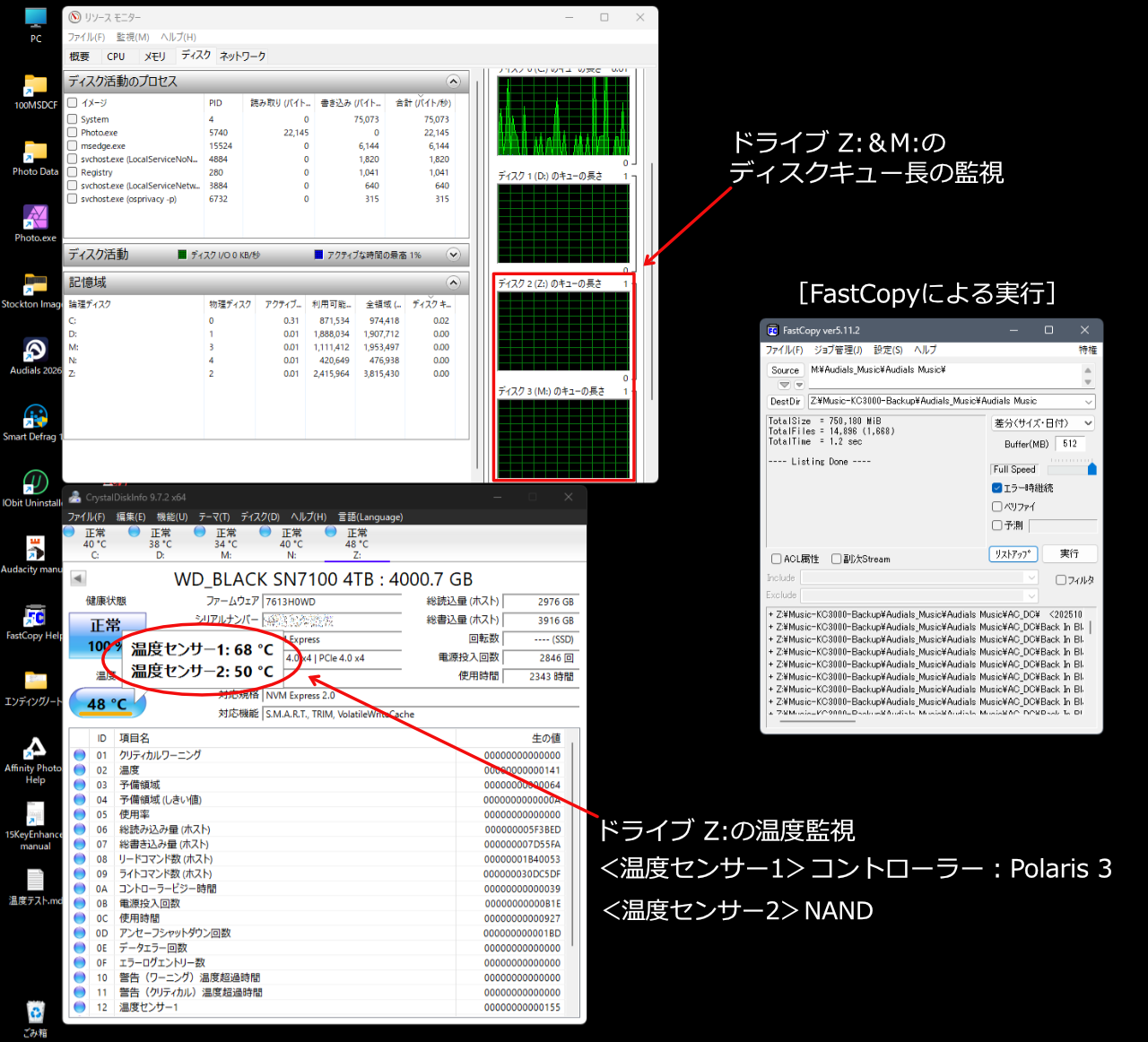
Task: Check the Registry process checkbox
Action: tap(73, 172)
